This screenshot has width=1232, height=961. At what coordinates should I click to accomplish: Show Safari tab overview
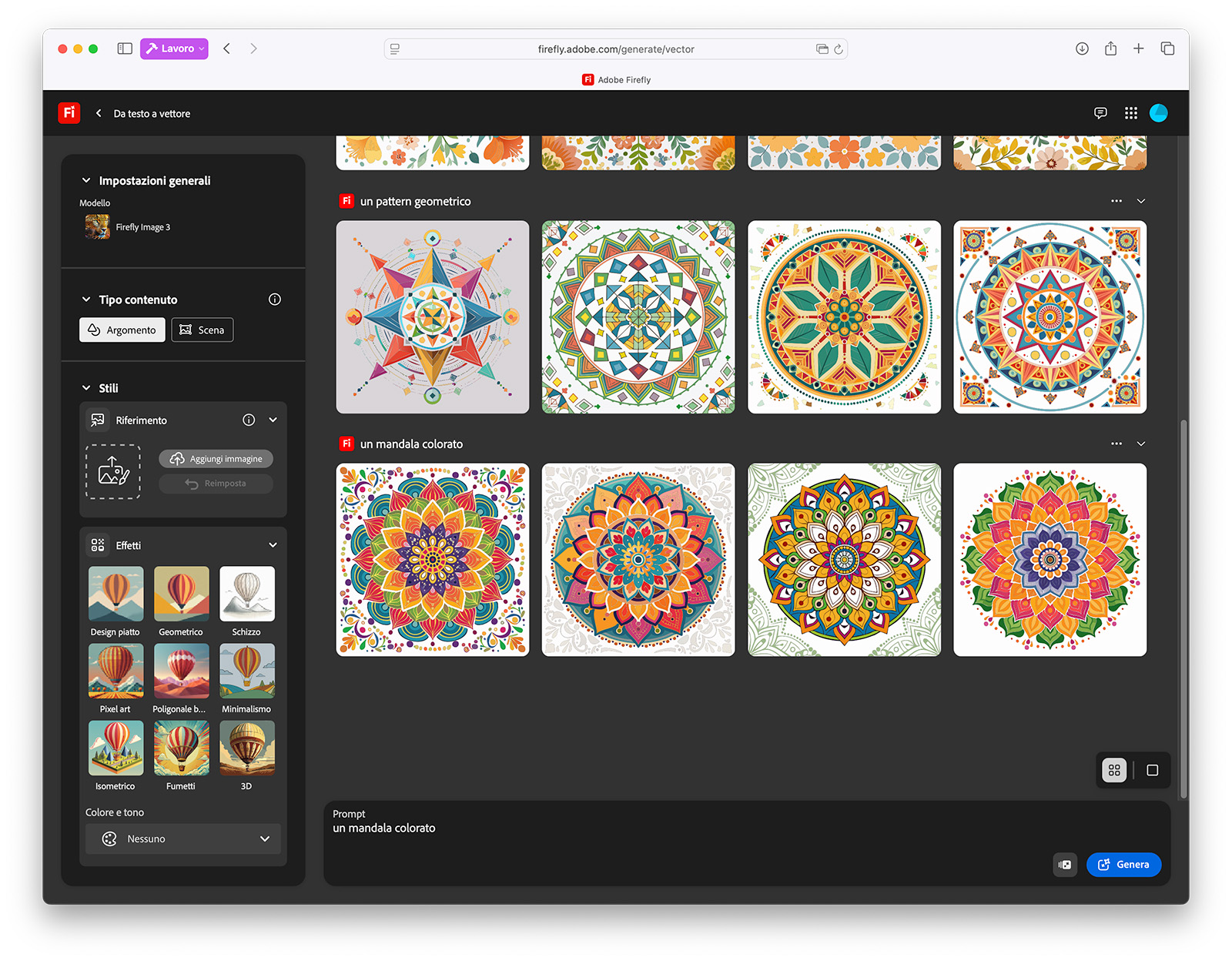[1167, 49]
